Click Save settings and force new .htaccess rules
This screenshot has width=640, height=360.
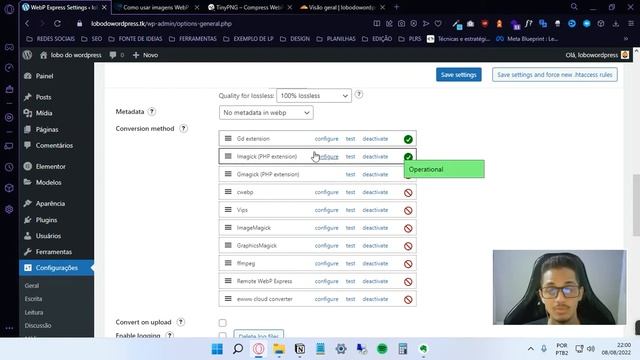(554, 75)
